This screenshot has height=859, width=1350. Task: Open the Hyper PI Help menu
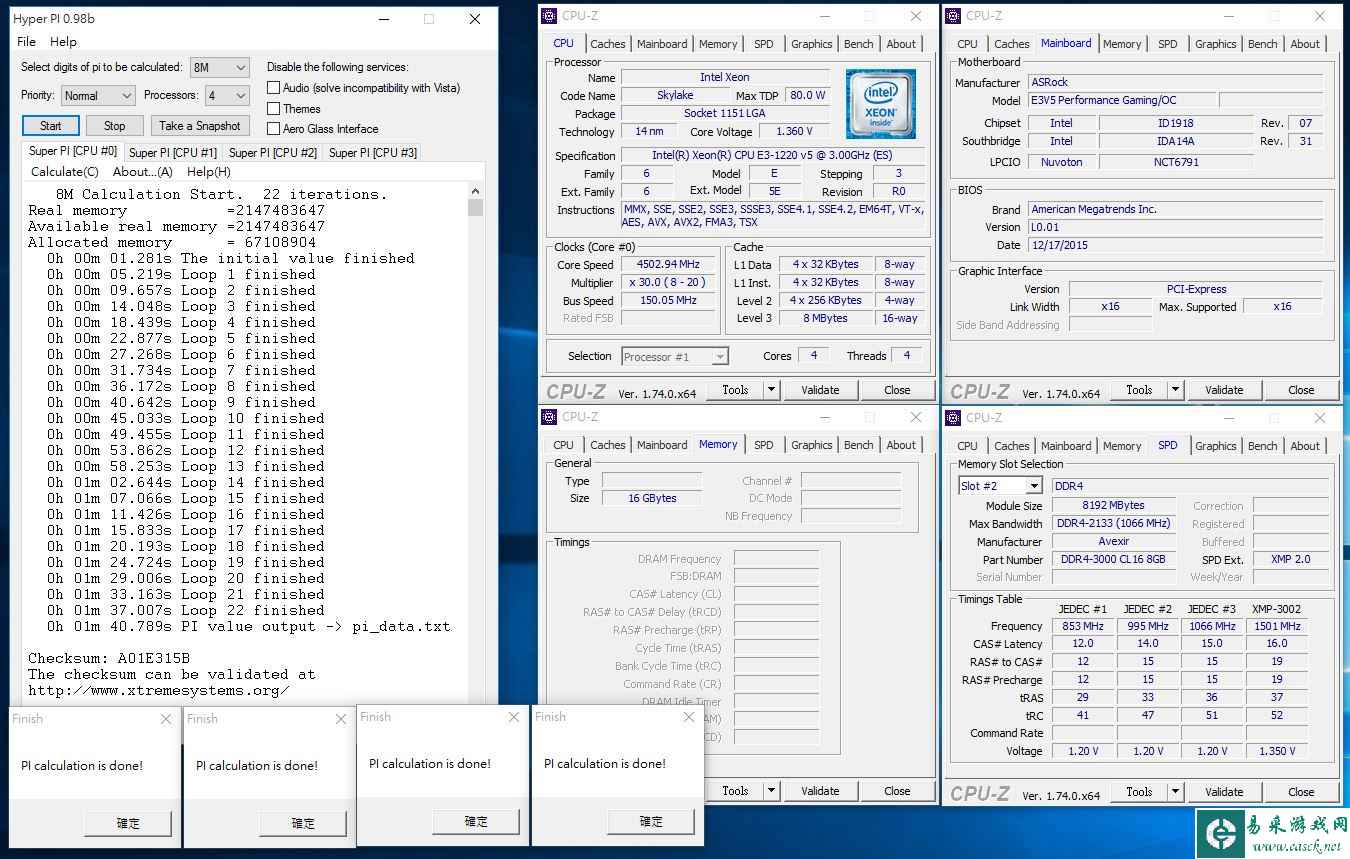pos(63,42)
